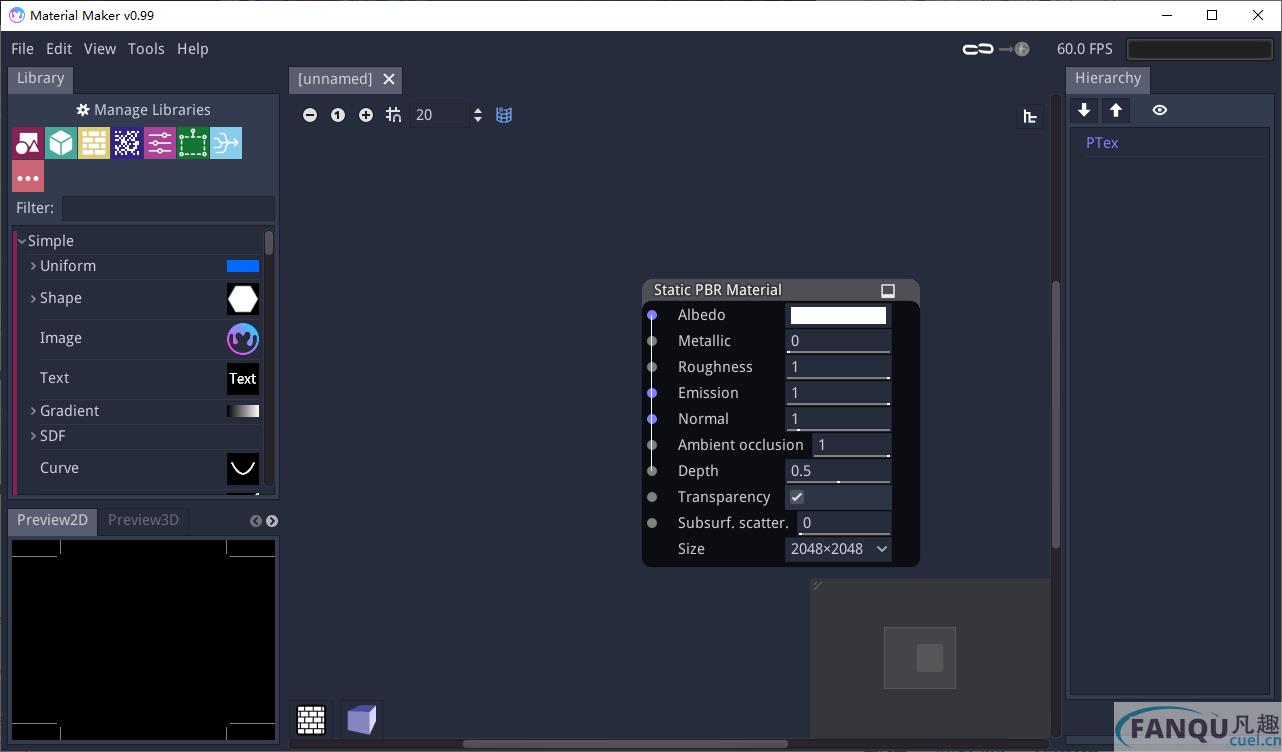Screen dimensions: 1282x752
Task: Click the grid size value field
Action: (439, 115)
